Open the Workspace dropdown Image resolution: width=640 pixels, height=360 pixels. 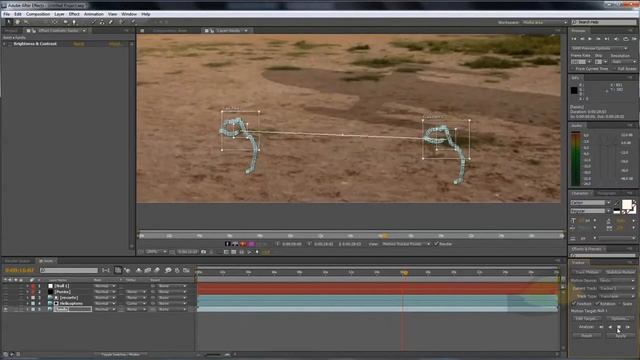tap(545, 22)
